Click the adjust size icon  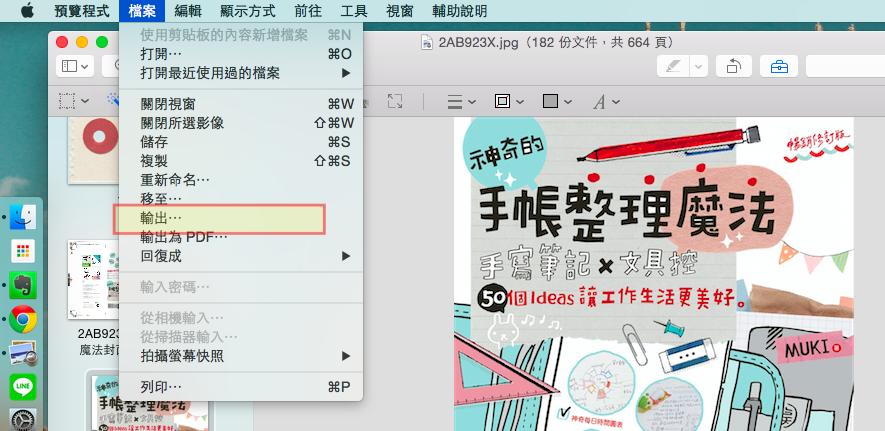395,101
